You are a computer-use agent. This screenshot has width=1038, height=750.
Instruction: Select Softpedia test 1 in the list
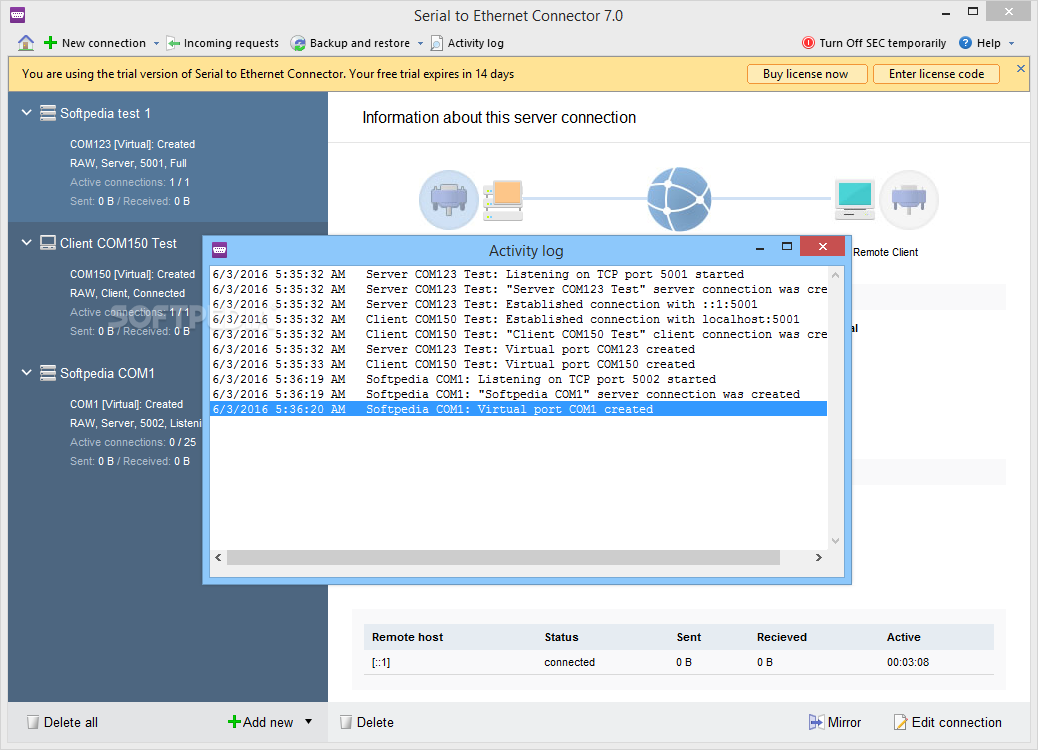(x=105, y=113)
